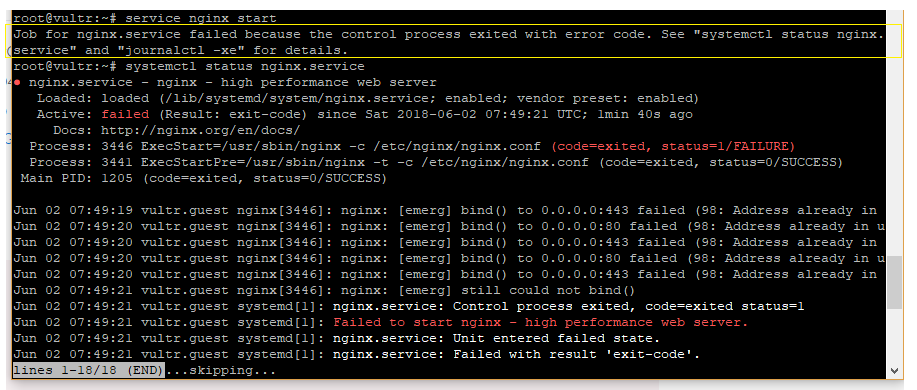Click the vertical scrollbar thumb
Screen dimensions: 917x390
tap(894, 282)
